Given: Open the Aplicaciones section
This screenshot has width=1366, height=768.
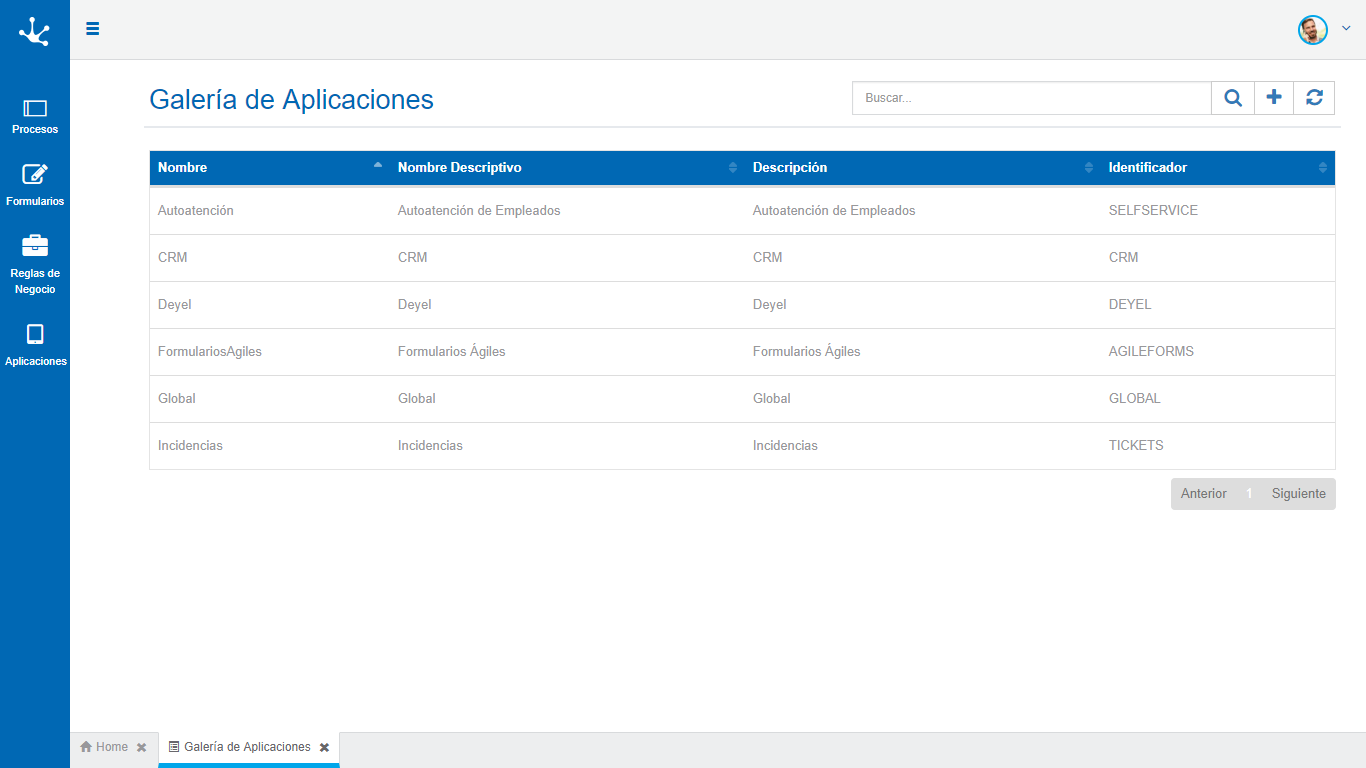Looking at the screenshot, I should point(35,346).
